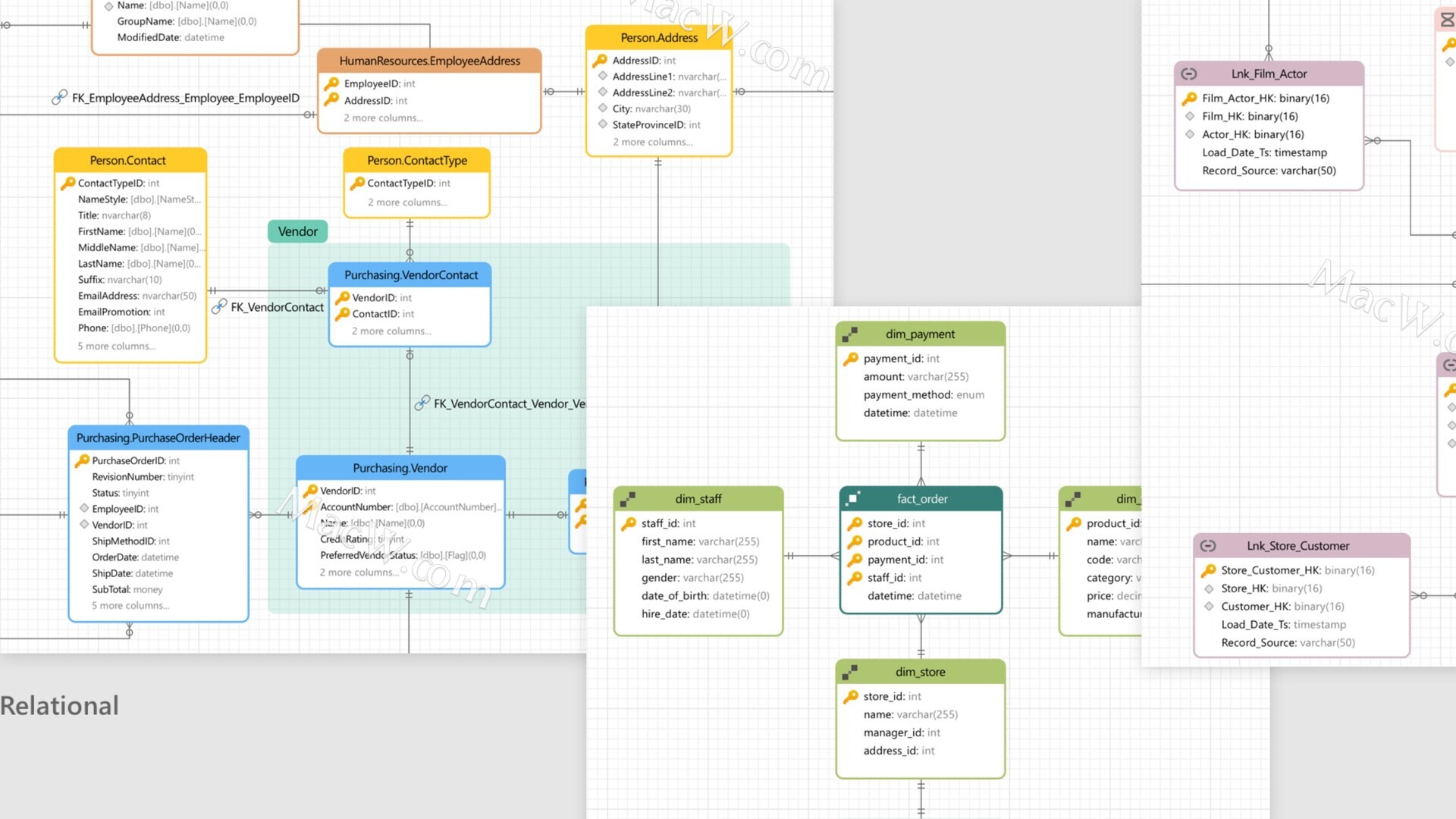Click diamond icon beside EmployeeID in PurchaseOrderHeader
The width and height of the screenshot is (1456, 819).
[x=84, y=508]
